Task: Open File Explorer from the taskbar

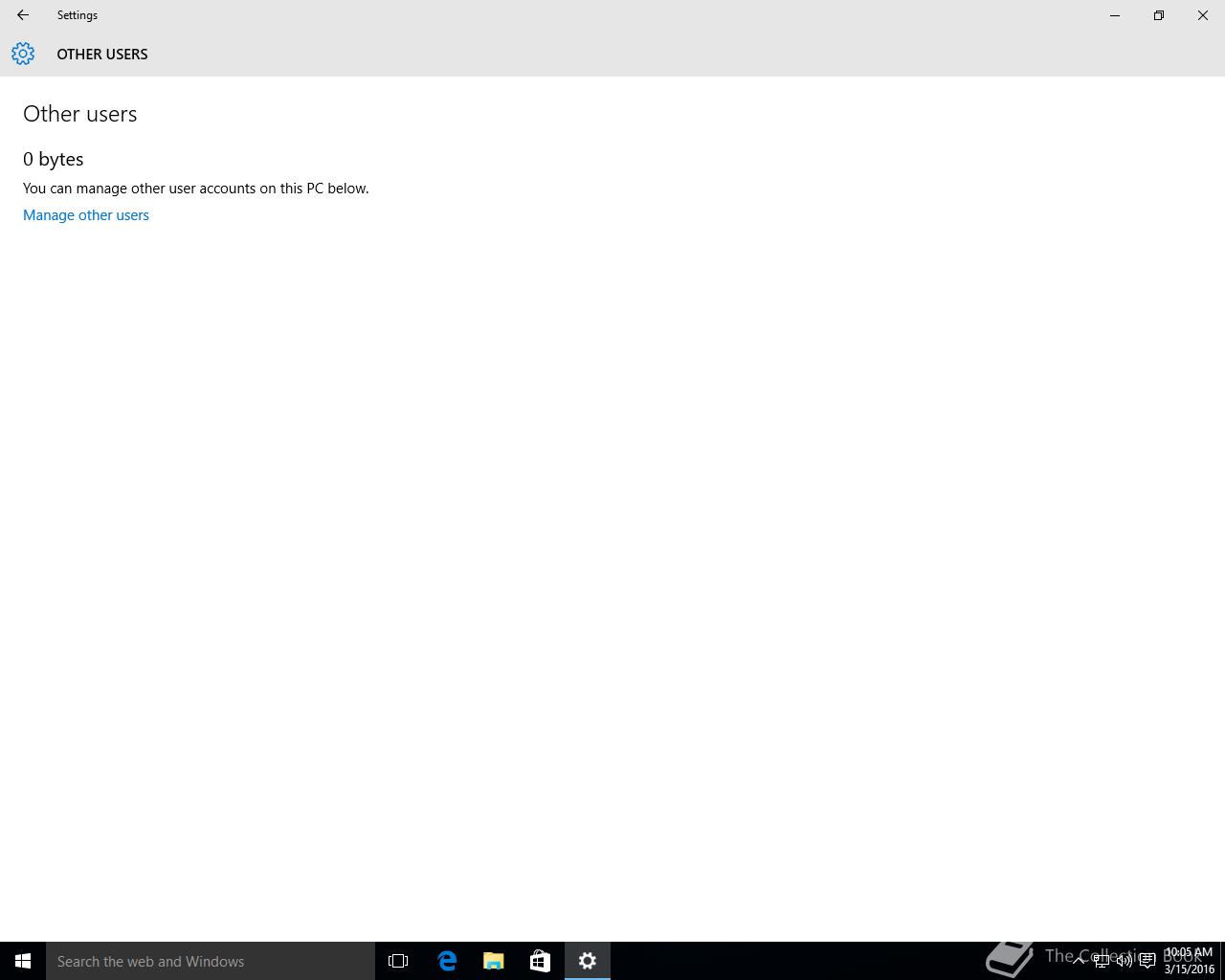Action: [x=494, y=961]
